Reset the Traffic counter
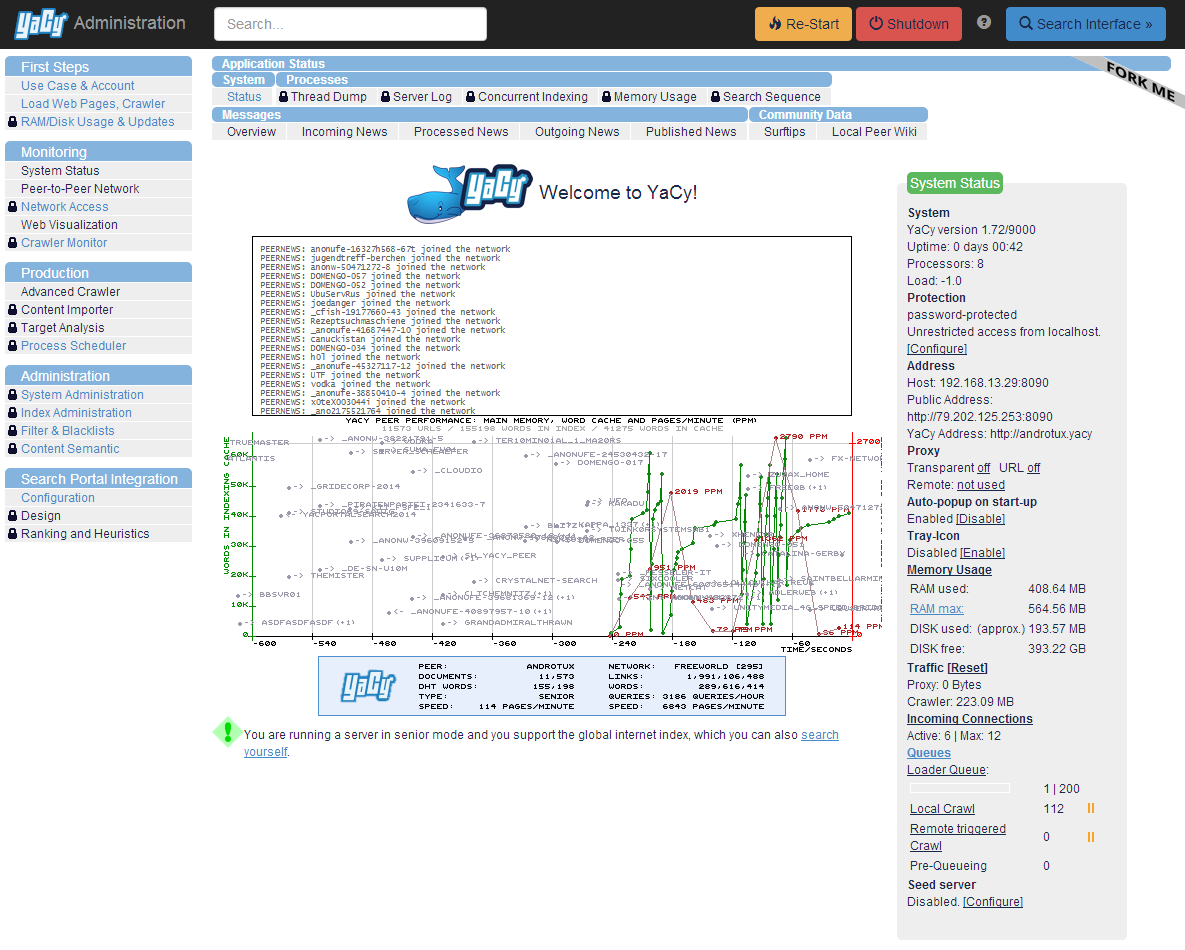The image size is (1185, 950). [x=967, y=668]
